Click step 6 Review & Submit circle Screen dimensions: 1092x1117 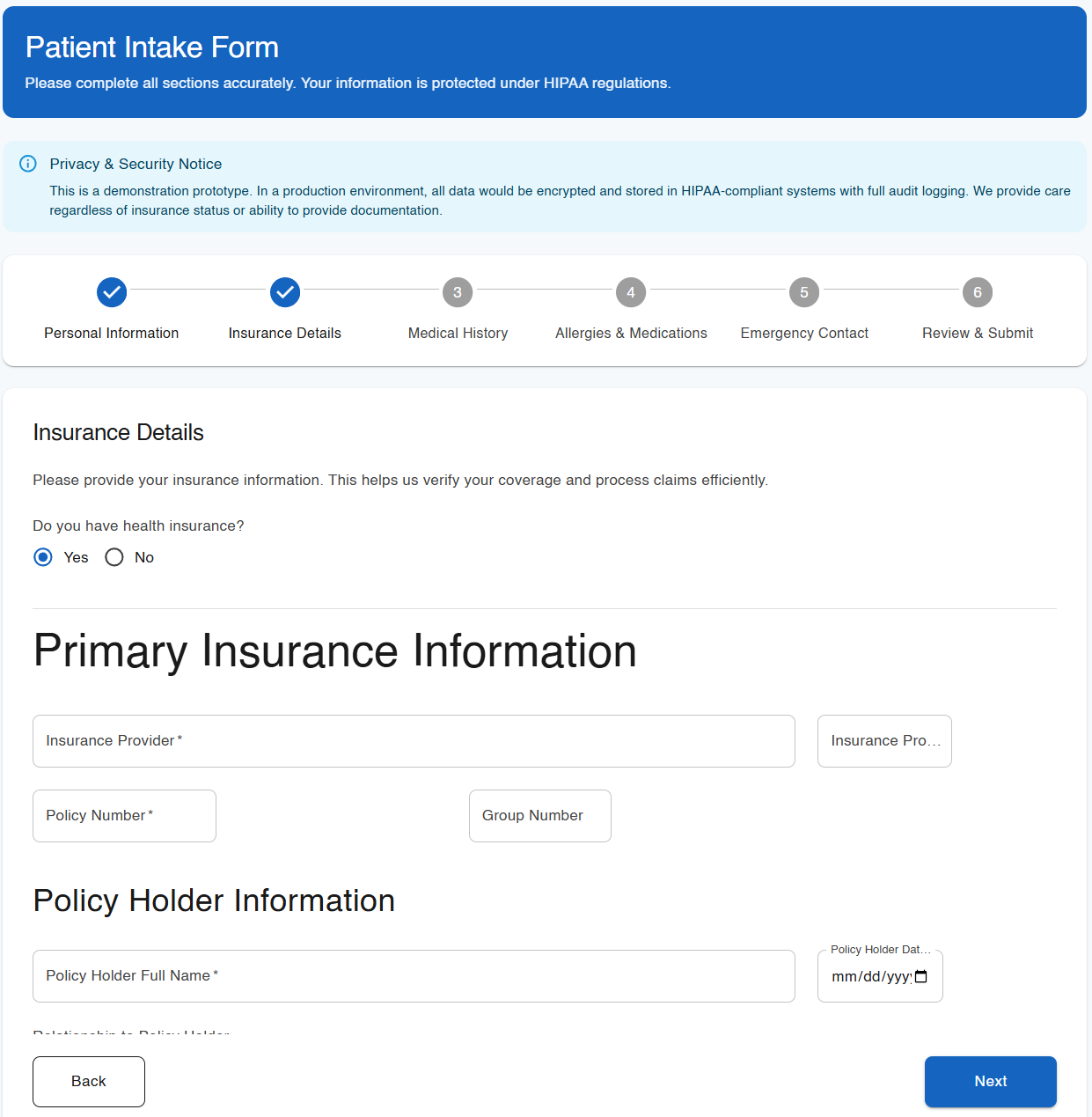(978, 292)
